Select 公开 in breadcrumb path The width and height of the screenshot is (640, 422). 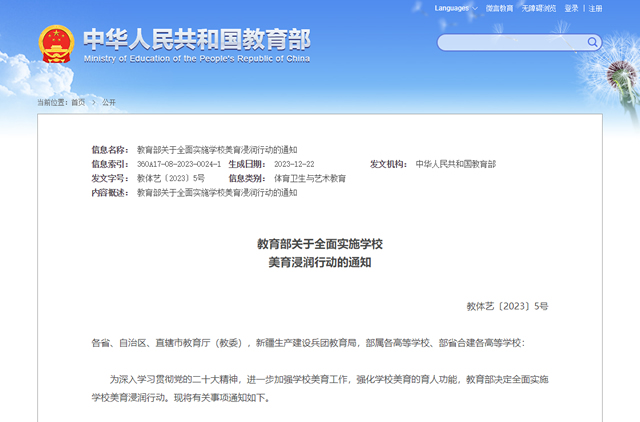pyautogui.click(x=108, y=102)
